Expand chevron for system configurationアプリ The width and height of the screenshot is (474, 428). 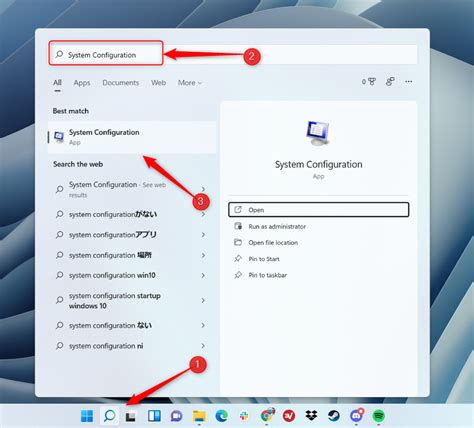pos(203,235)
